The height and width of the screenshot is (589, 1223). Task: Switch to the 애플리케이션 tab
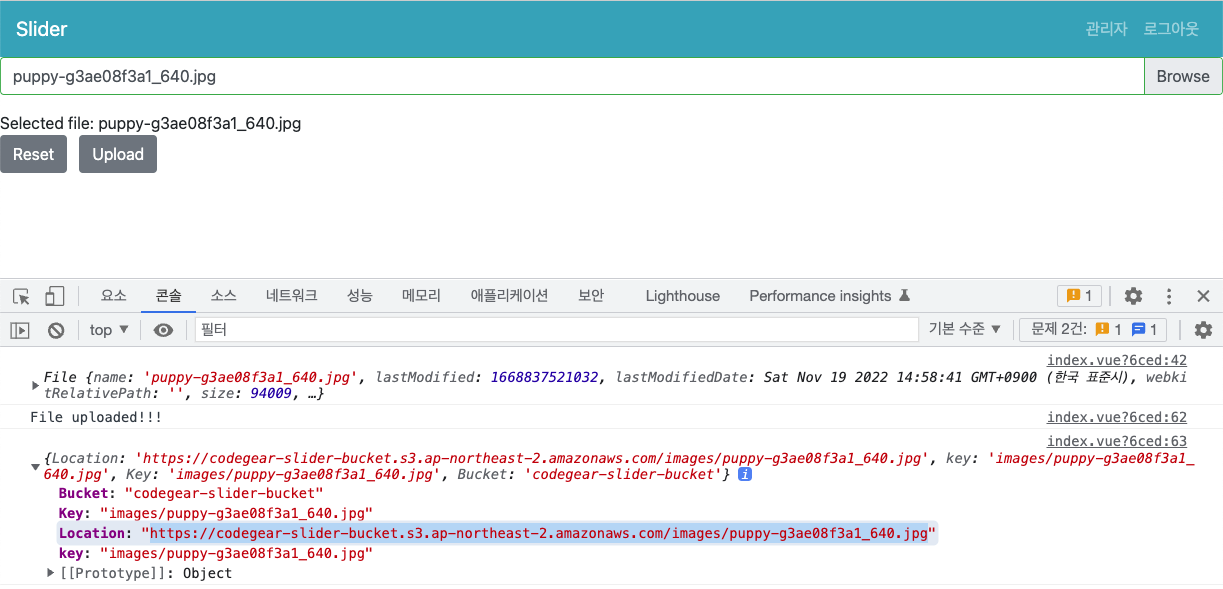pyautogui.click(x=509, y=296)
